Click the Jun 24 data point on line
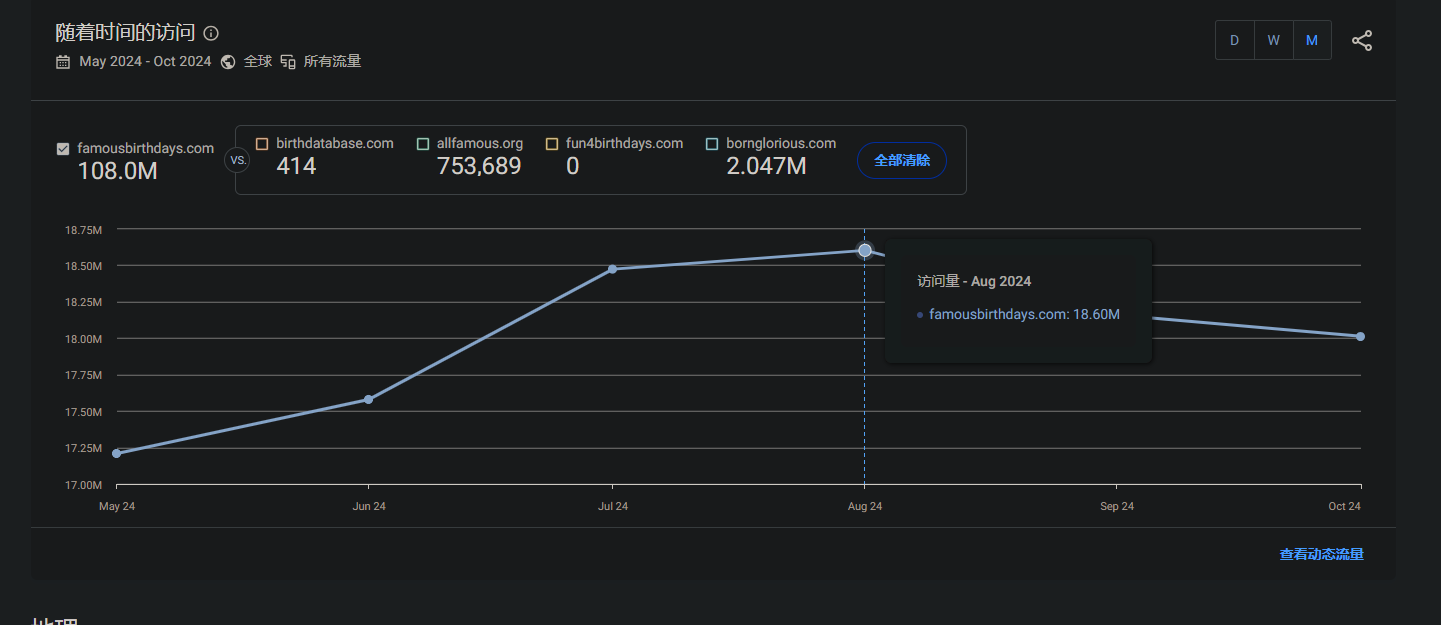The width and height of the screenshot is (1441, 625). point(369,399)
